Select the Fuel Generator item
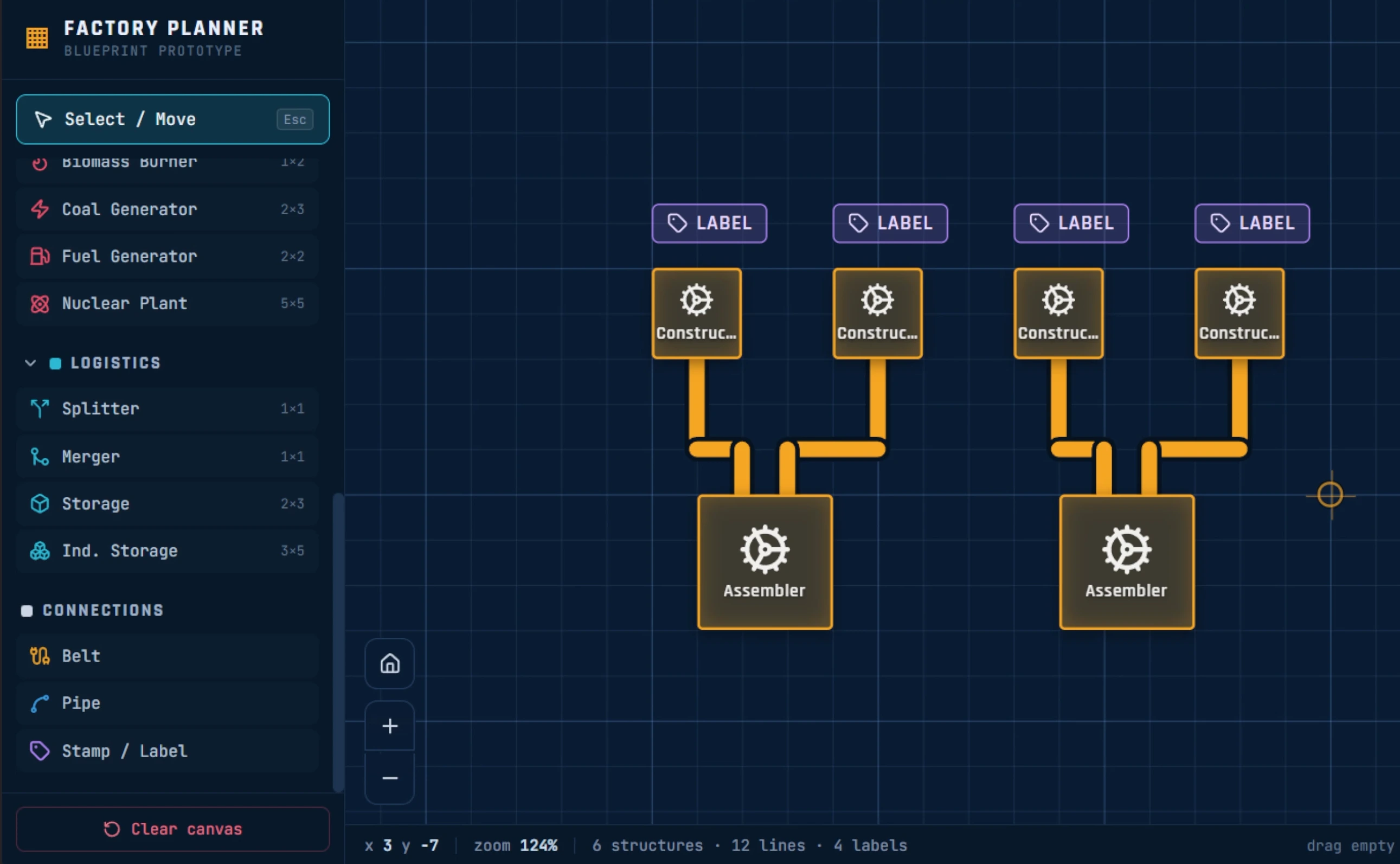Image resolution: width=1400 pixels, height=864 pixels. pyautogui.click(x=168, y=256)
